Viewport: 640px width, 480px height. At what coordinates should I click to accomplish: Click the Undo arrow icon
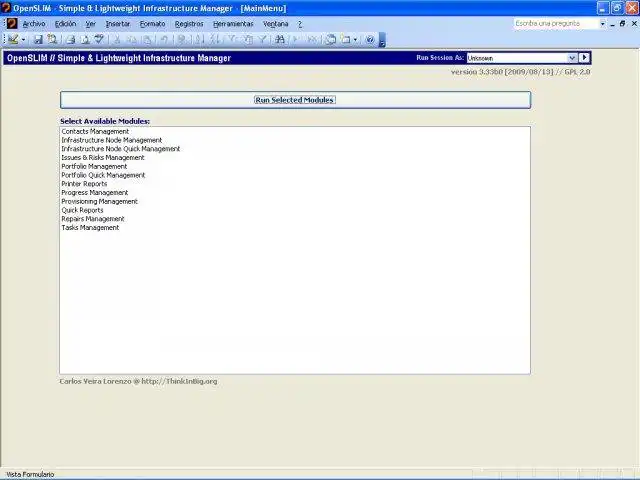(x=164, y=39)
